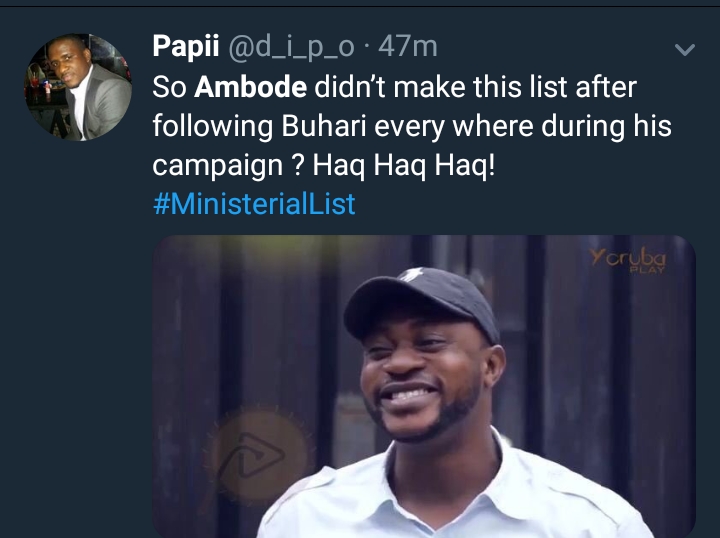Screen dimensions: 720x538
Task: Expand the tweet options chevron
Action: [685, 49]
